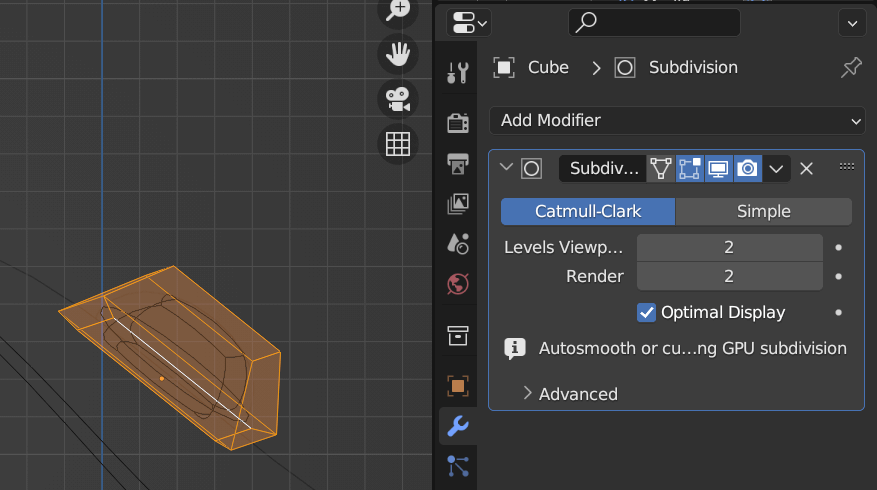Viewport: 877px width, 490px height.
Task: Click Render levels value slider
Action: 729,276
